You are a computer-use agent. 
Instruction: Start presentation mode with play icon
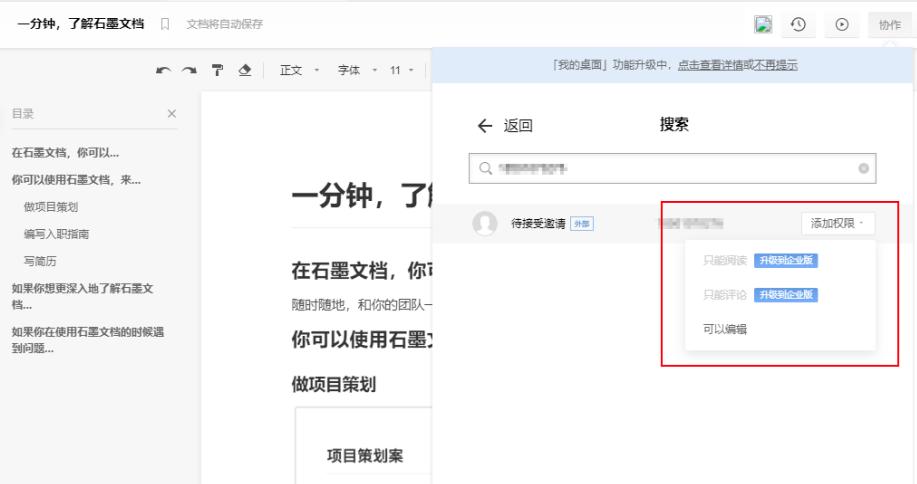pos(842,25)
